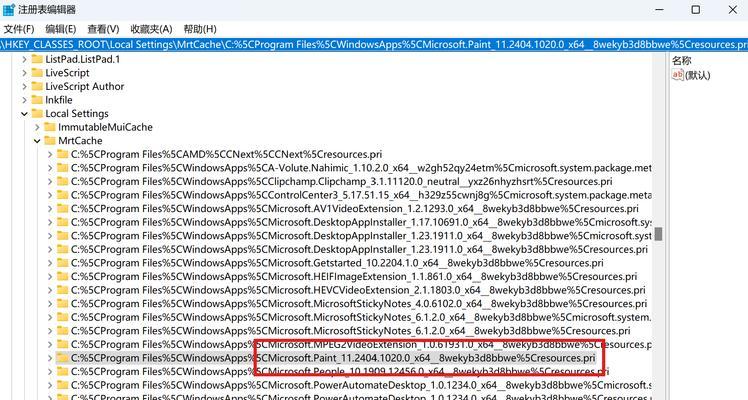Screen dimensions: 748x400
Task: Expand the ControlCenter3 key
Action: pyautogui.click(x=50, y=195)
